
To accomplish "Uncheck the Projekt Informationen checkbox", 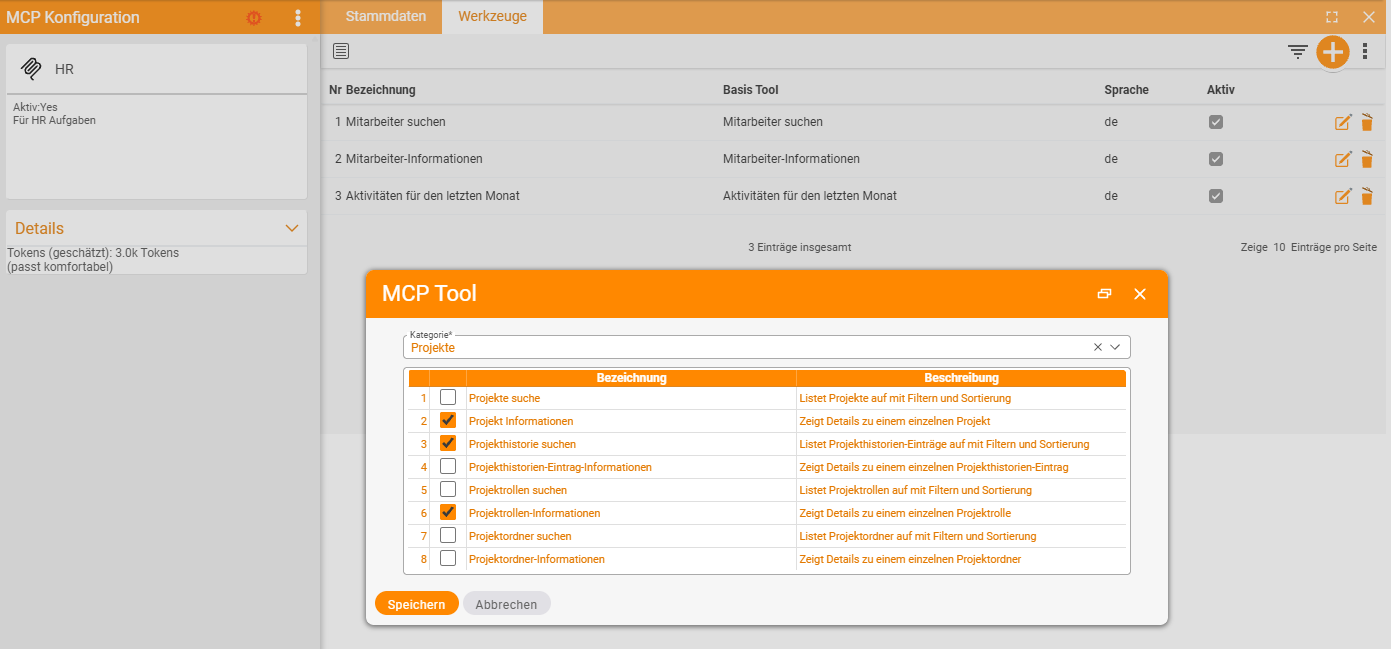I will [x=448, y=420].
